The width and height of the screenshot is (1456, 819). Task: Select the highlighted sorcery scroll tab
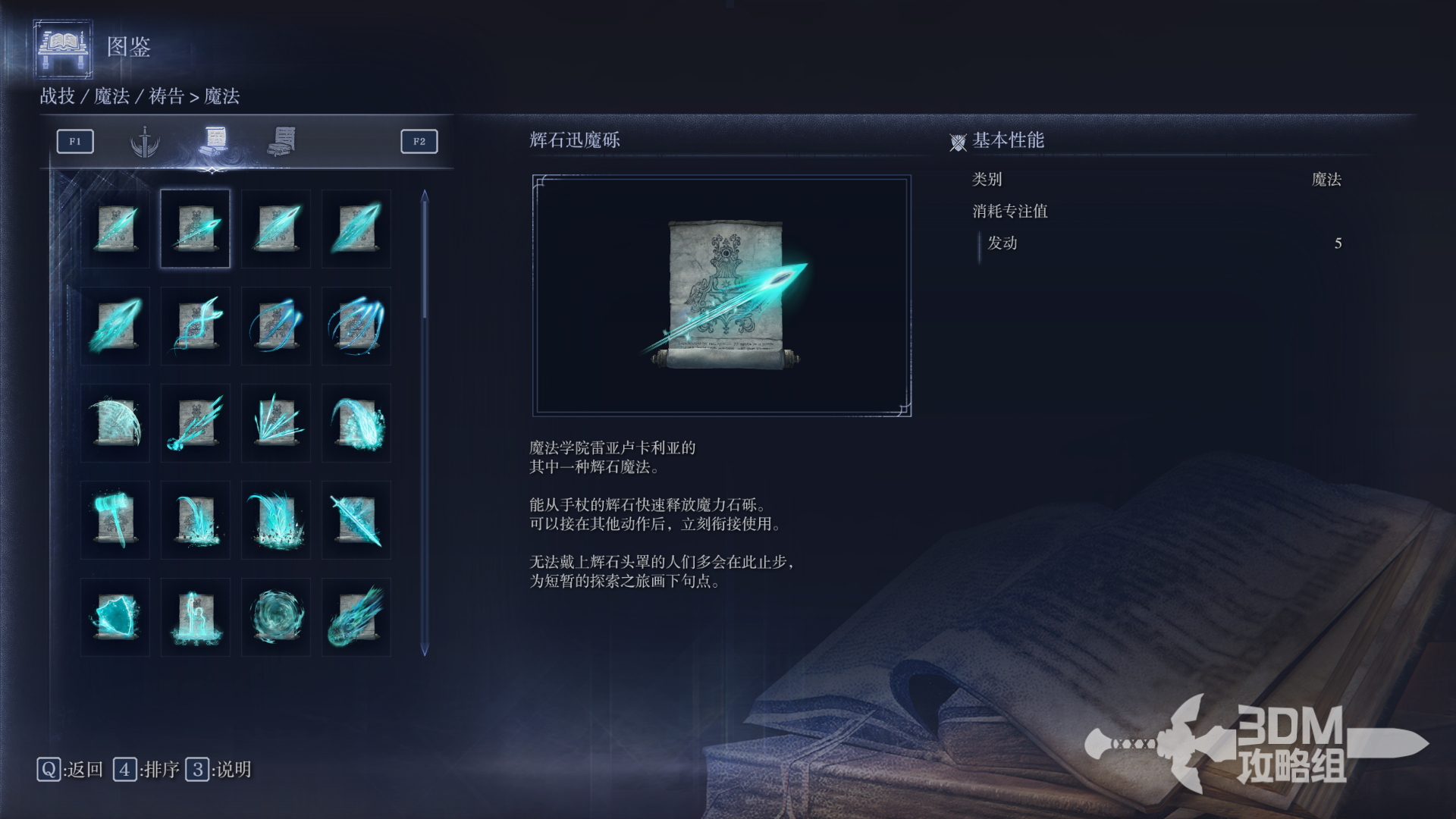(215, 141)
